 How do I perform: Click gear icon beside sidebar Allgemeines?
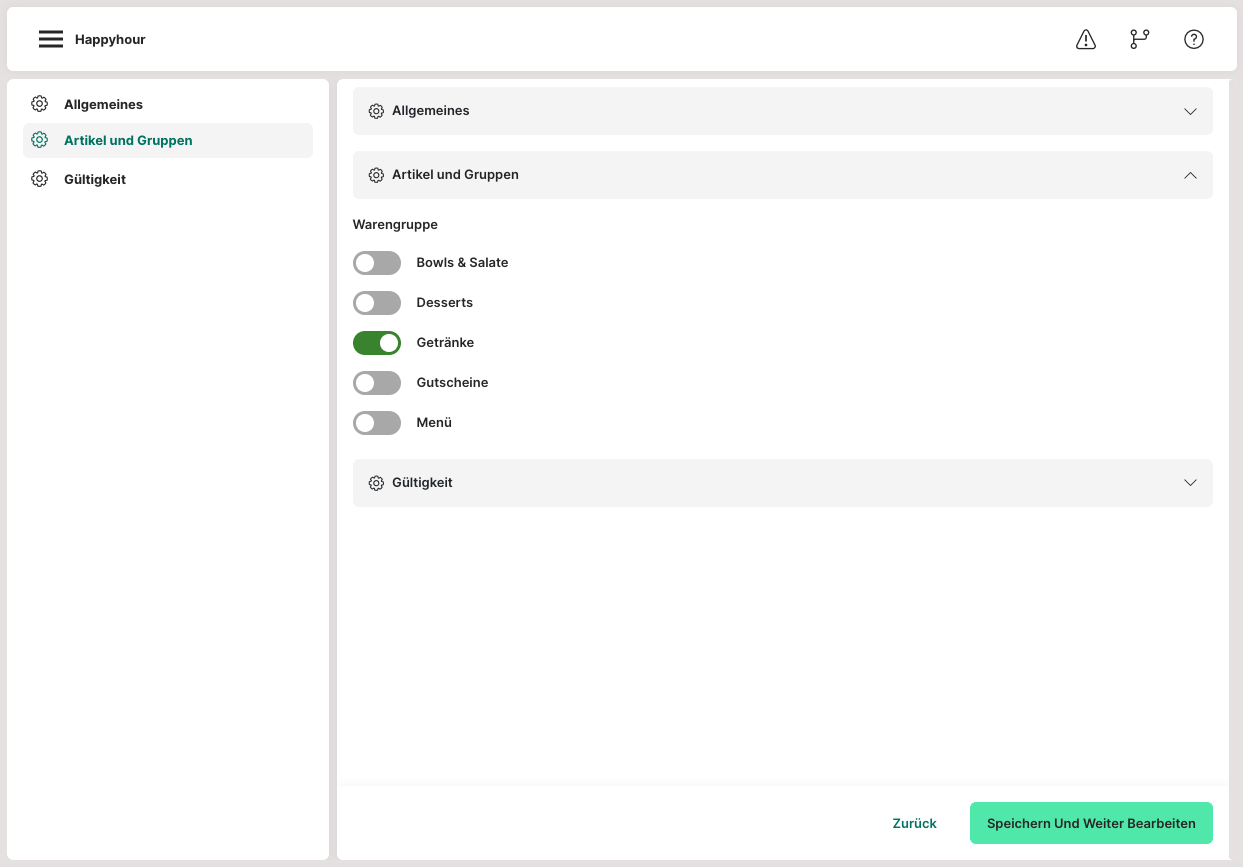[x=40, y=104]
